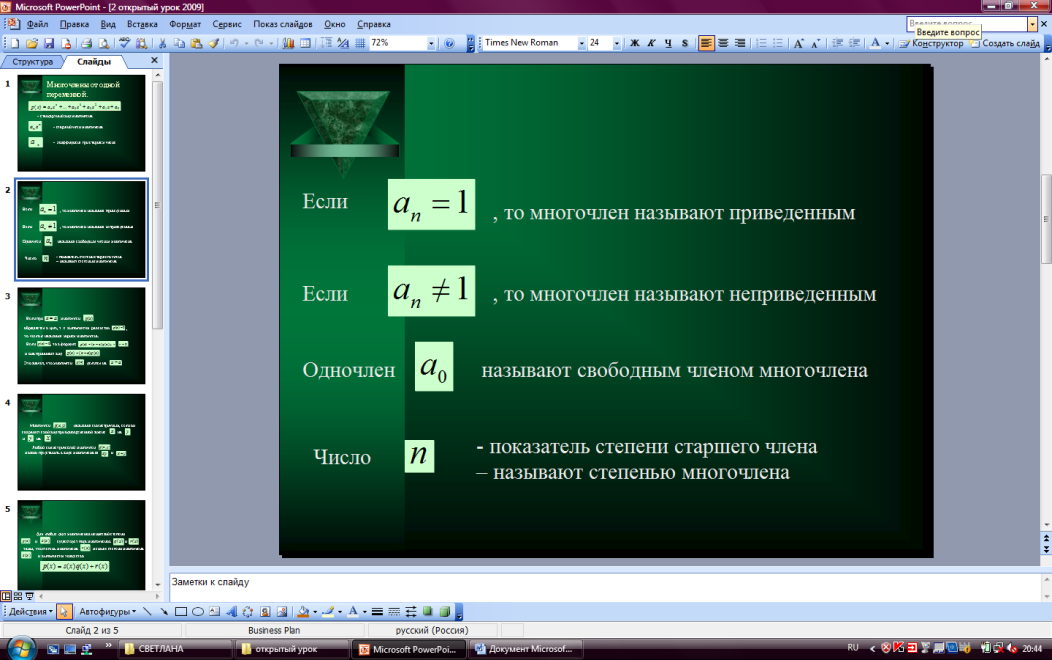
Task: Open the Times New Roman font dropdown
Action: [x=582, y=43]
